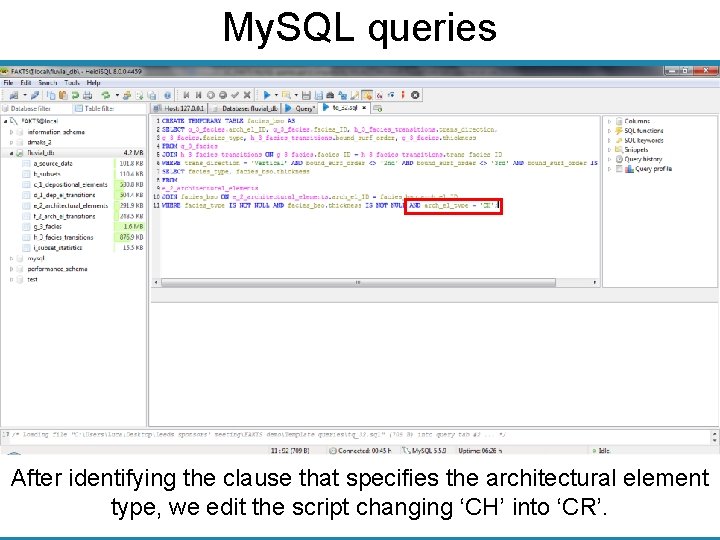Click the Database filter input field
This screenshot has width=720, height=540.
[36, 108]
